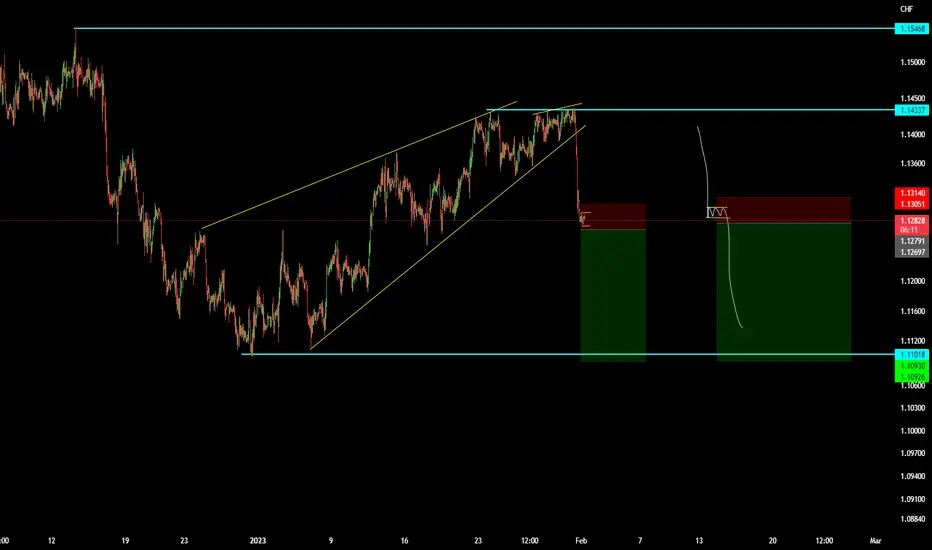Click the Mar label on time axis
The width and height of the screenshot is (932, 550).
pos(875,541)
